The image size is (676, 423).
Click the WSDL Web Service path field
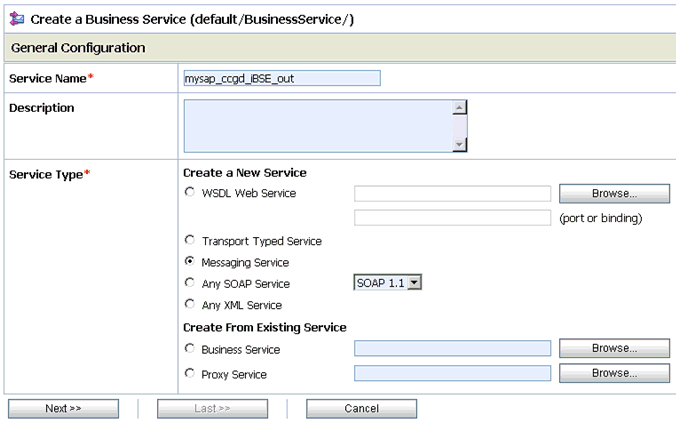(x=452, y=194)
